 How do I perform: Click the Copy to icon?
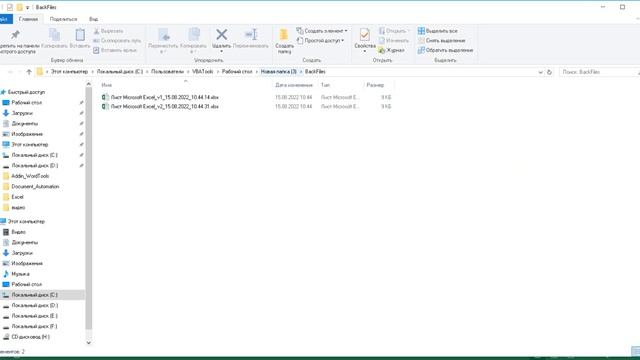(194, 35)
